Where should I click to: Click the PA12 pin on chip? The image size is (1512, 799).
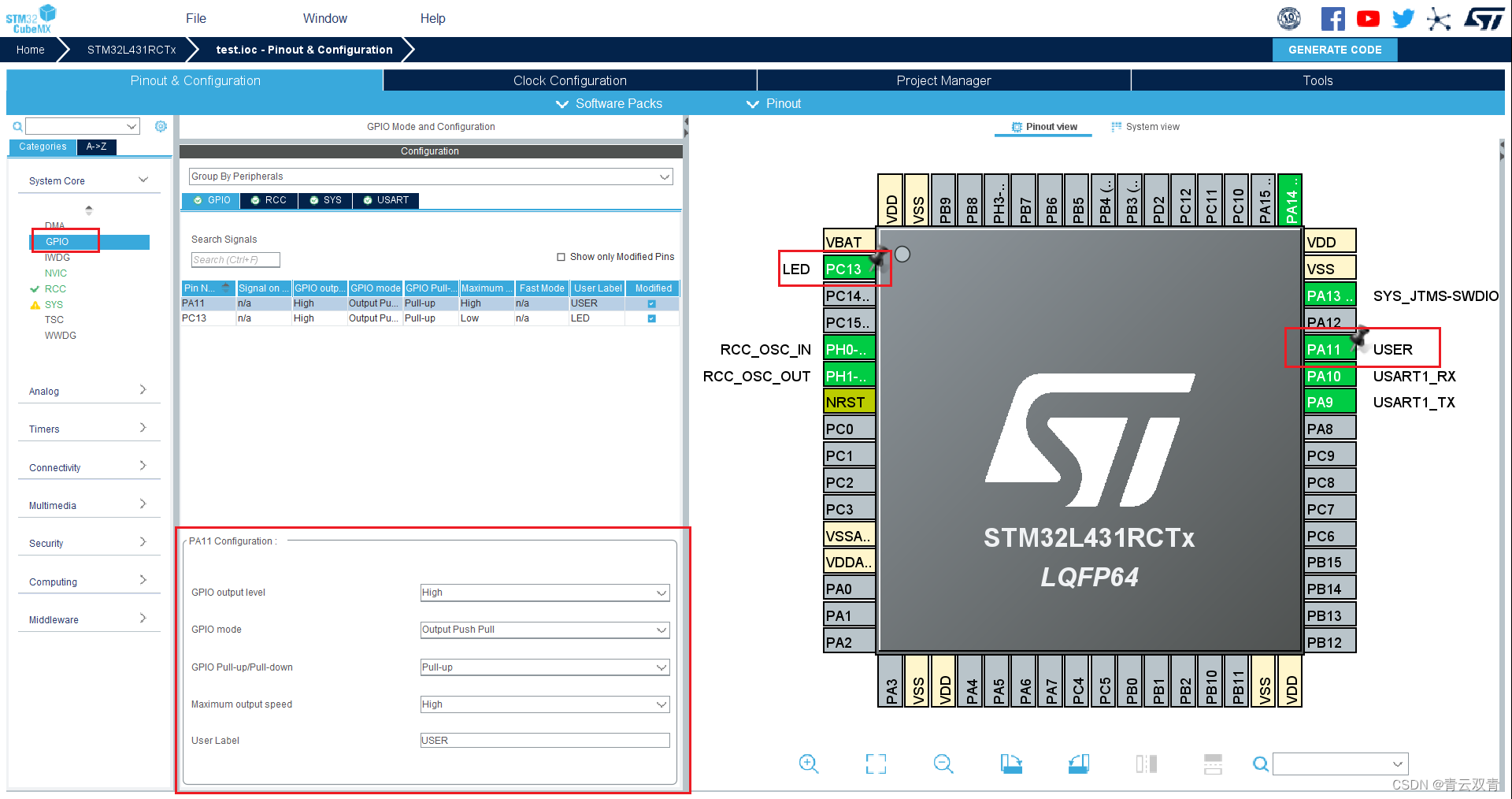tap(1330, 322)
